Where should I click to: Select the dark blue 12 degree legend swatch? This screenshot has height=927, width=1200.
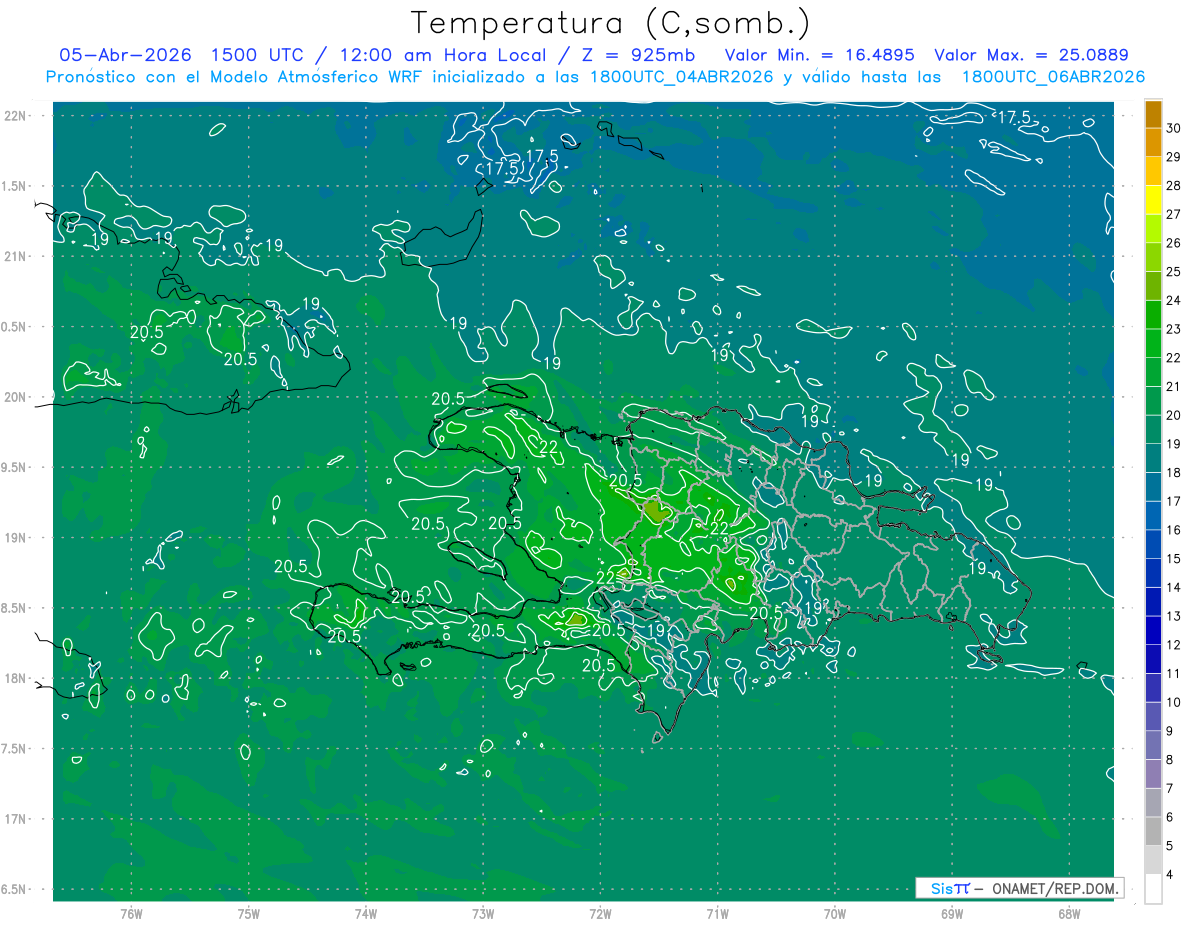[1153, 631]
